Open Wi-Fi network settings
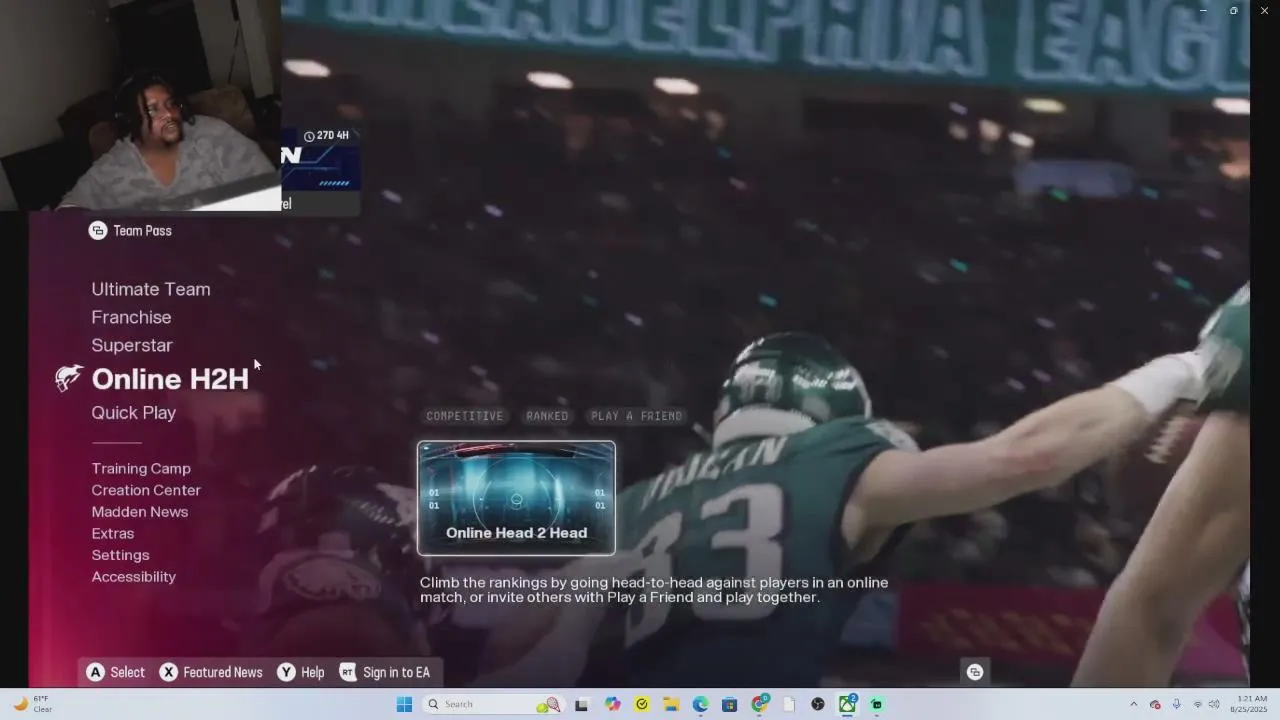The width and height of the screenshot is (1280, 720). pyautogui.click(x=1198, y=704)
